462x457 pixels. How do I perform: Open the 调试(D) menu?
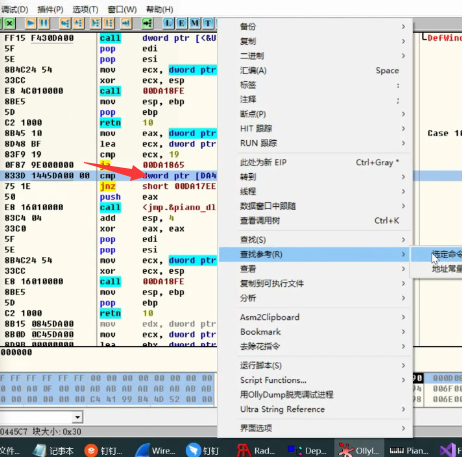(x=15, y=9)
